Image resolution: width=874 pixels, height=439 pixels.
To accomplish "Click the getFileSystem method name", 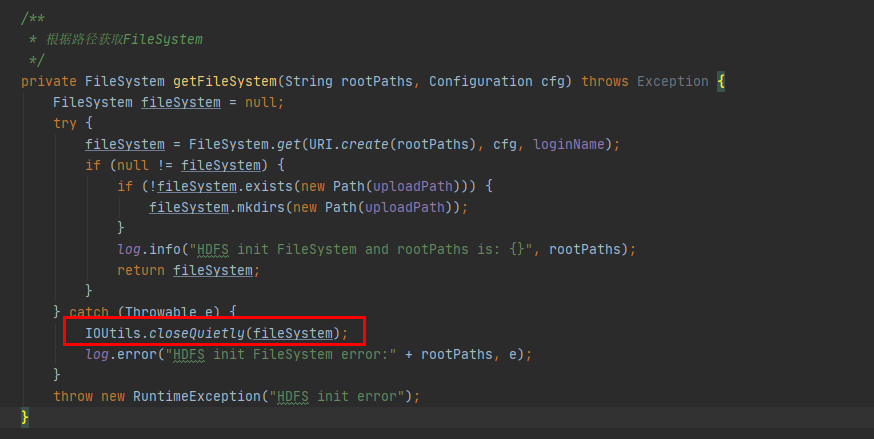I will tap(225, 81).
